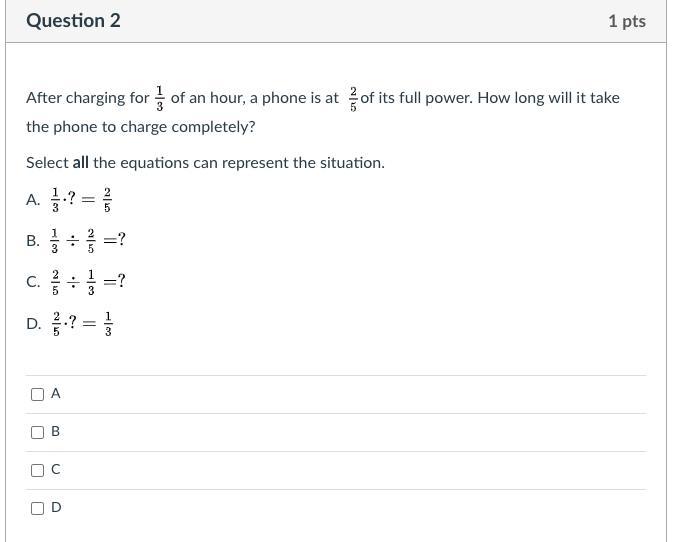Click equation C: 2/5 ÷ 1/3 = ?
Screen dimensions: 680x542
tap(88, 282)
